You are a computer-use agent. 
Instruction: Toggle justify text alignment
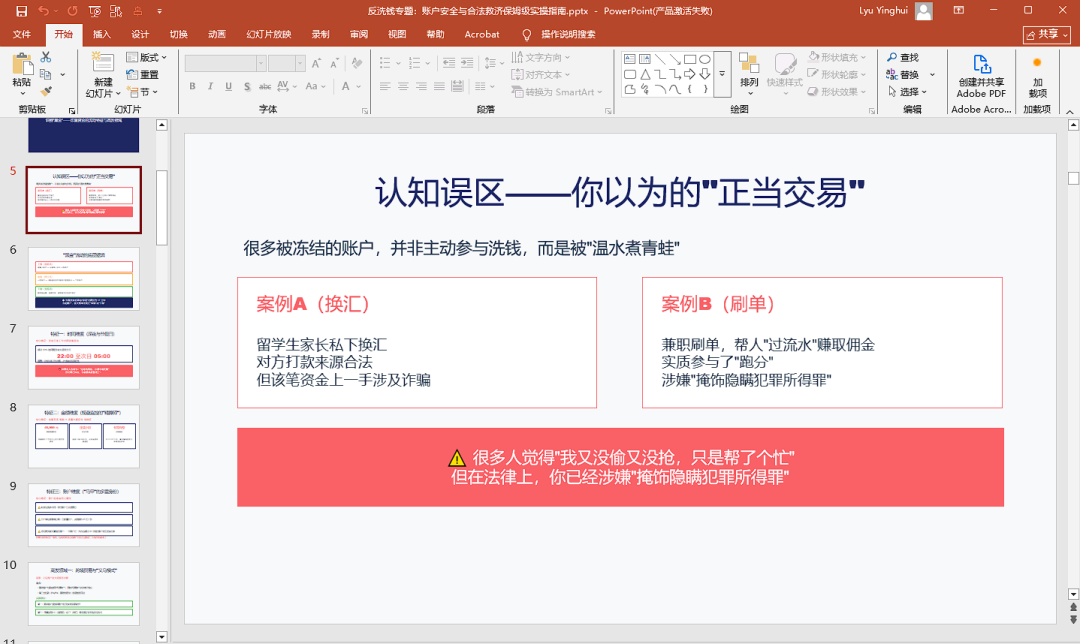coord(439,86)
